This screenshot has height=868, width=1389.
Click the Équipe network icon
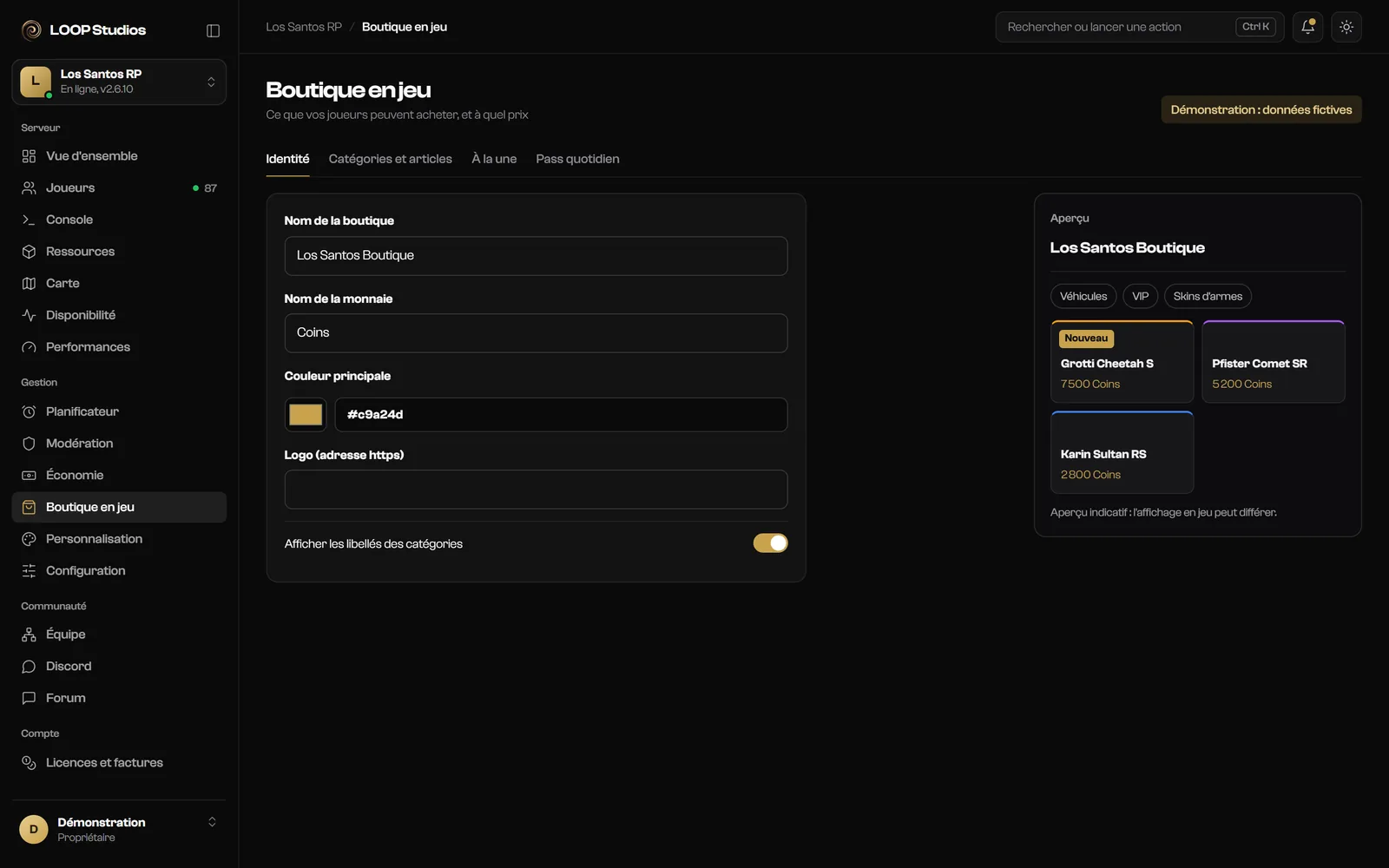click(x=29, y=635)
